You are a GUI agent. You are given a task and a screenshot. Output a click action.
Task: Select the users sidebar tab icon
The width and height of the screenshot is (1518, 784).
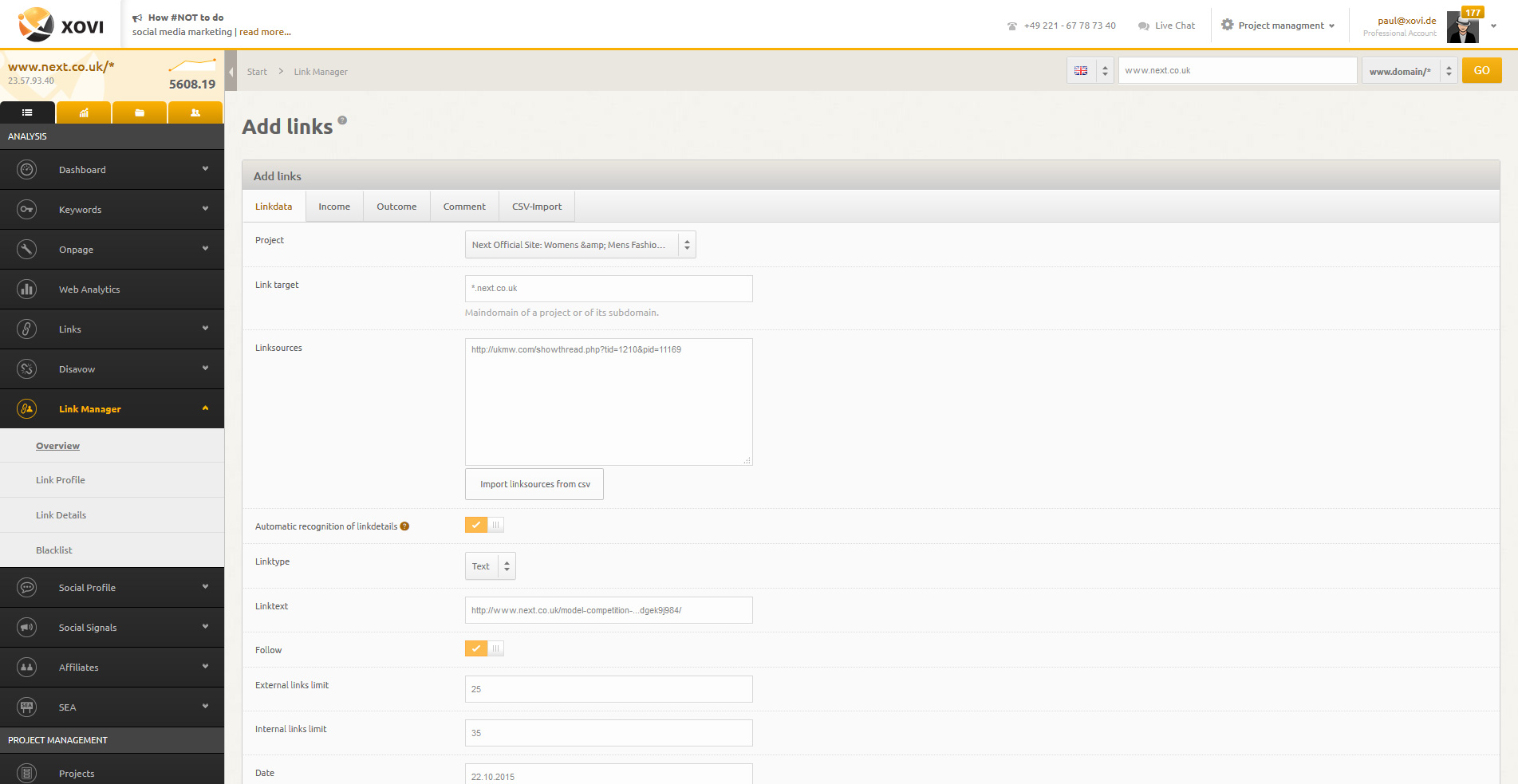(x=195, y=112)
